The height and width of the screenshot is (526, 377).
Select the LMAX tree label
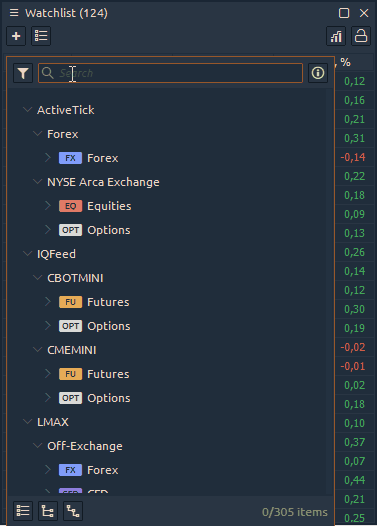click(x=53, y=422)
